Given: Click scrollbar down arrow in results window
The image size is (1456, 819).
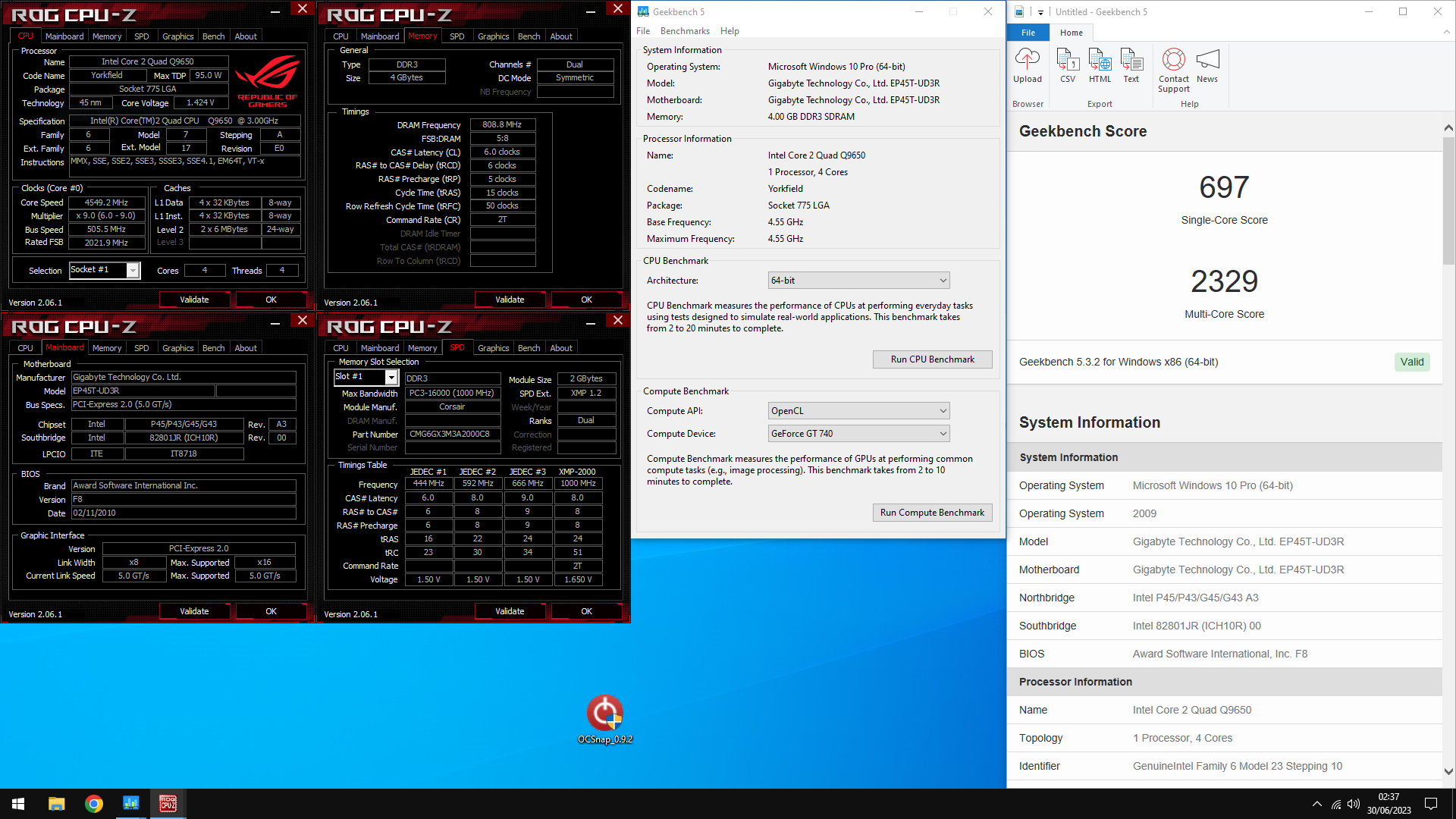Looking at the screenshot, I should click(x=1448, y=771).
